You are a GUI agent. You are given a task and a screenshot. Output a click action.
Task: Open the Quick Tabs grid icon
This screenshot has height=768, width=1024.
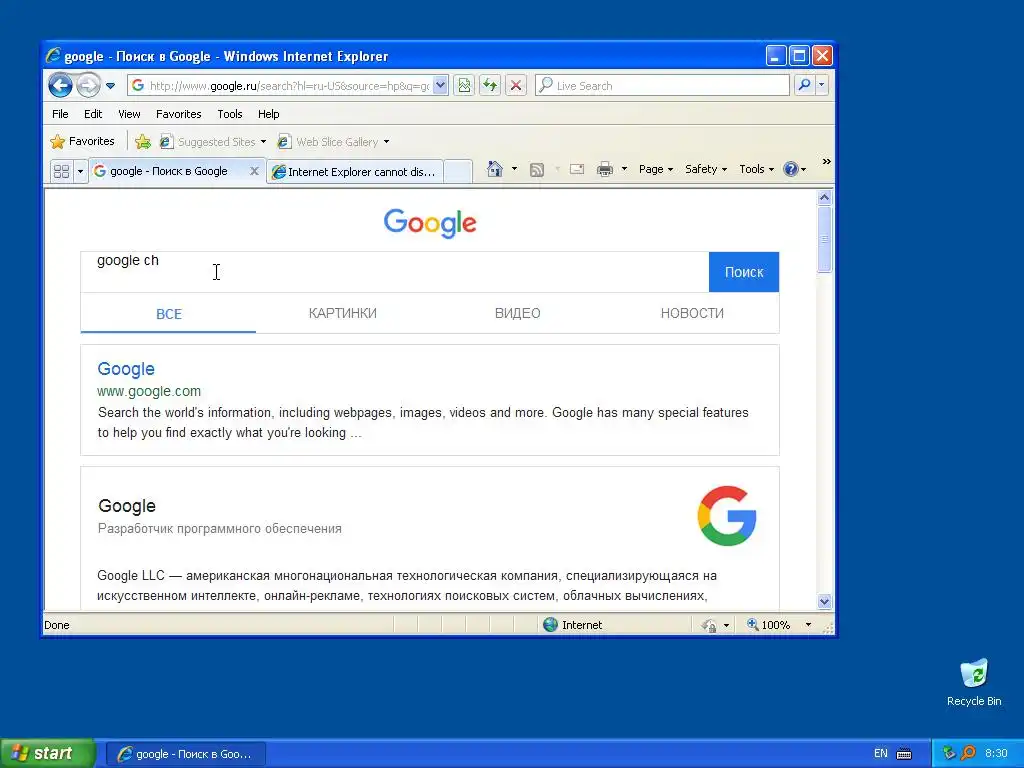(x=61, y=171)
